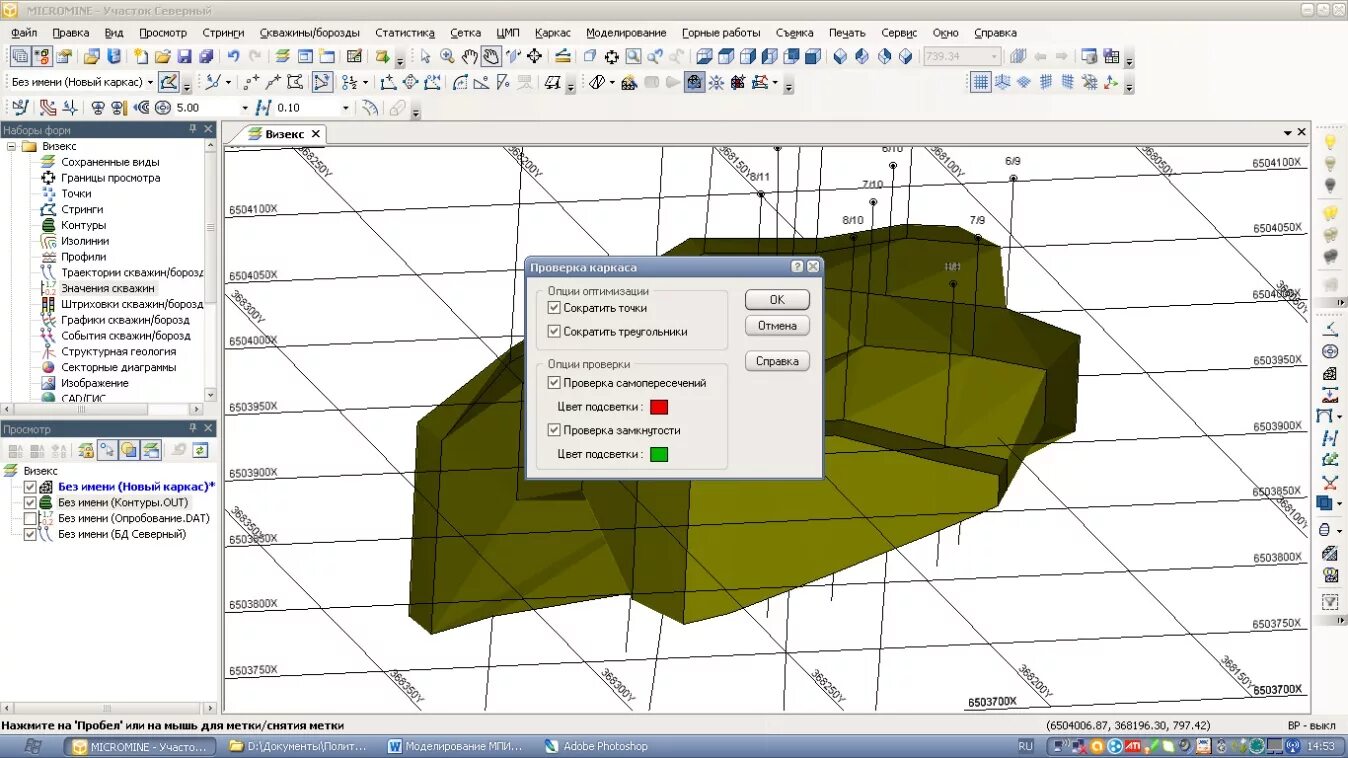Click the Open folder toolbar icon

click(162, 57)
